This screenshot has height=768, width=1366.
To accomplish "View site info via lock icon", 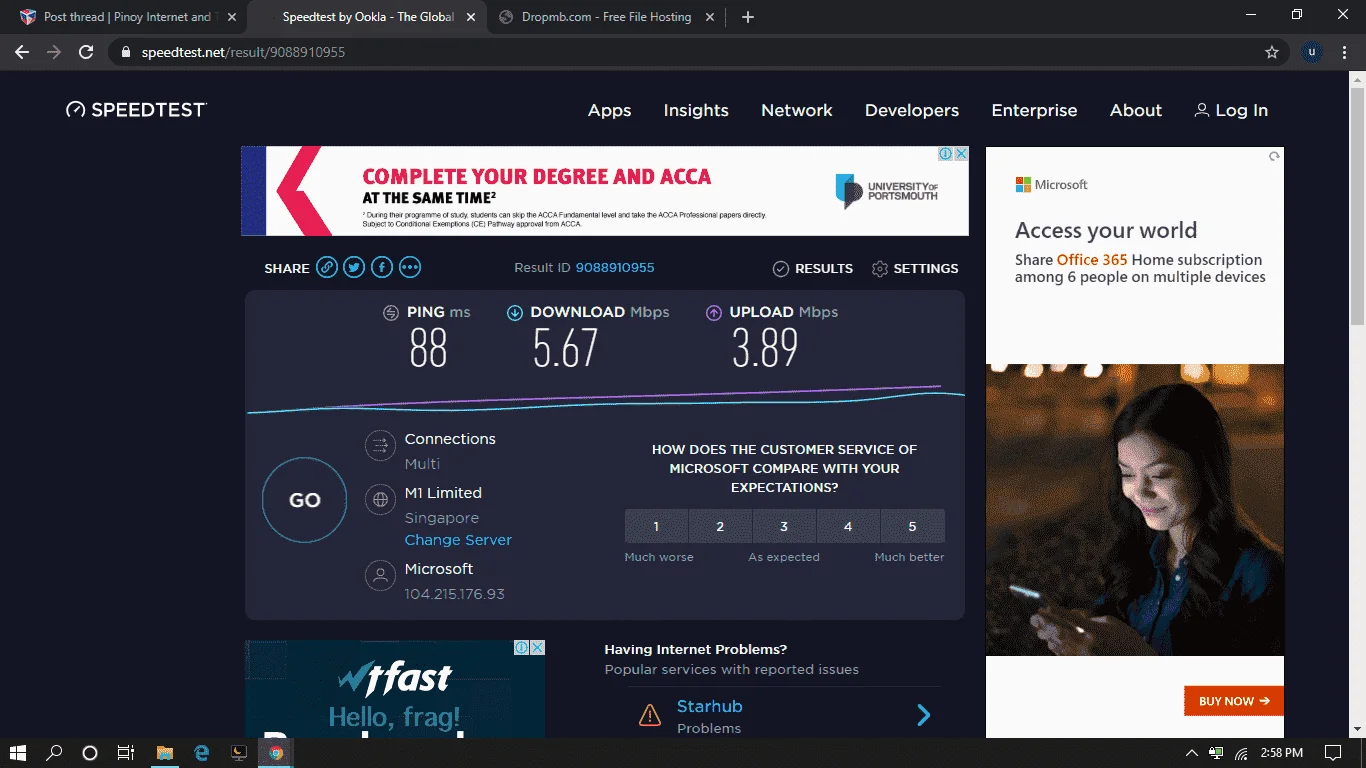I will 124,52.
